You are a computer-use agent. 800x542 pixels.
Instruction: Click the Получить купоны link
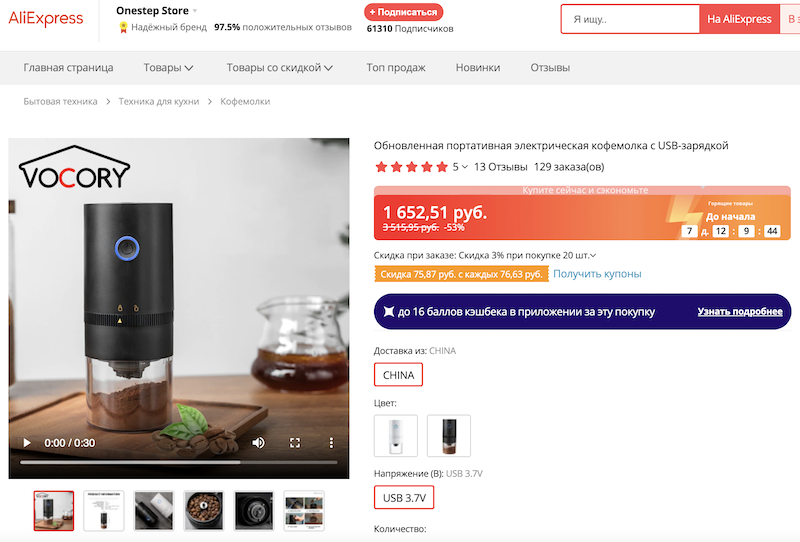597,274
